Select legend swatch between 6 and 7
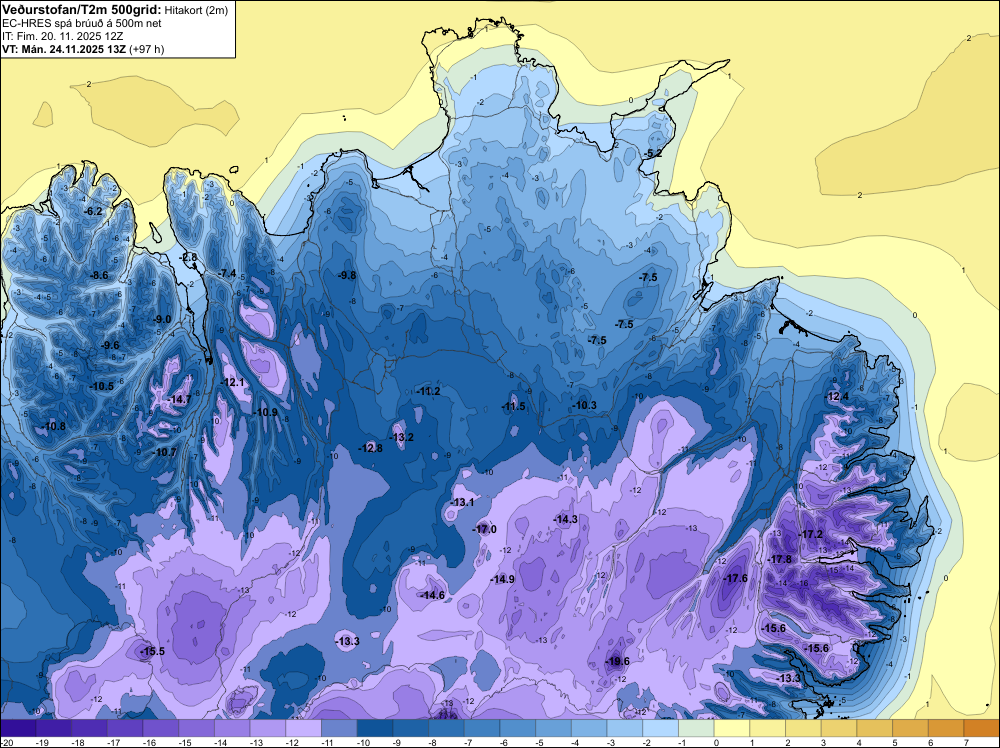 click(946, 728)
